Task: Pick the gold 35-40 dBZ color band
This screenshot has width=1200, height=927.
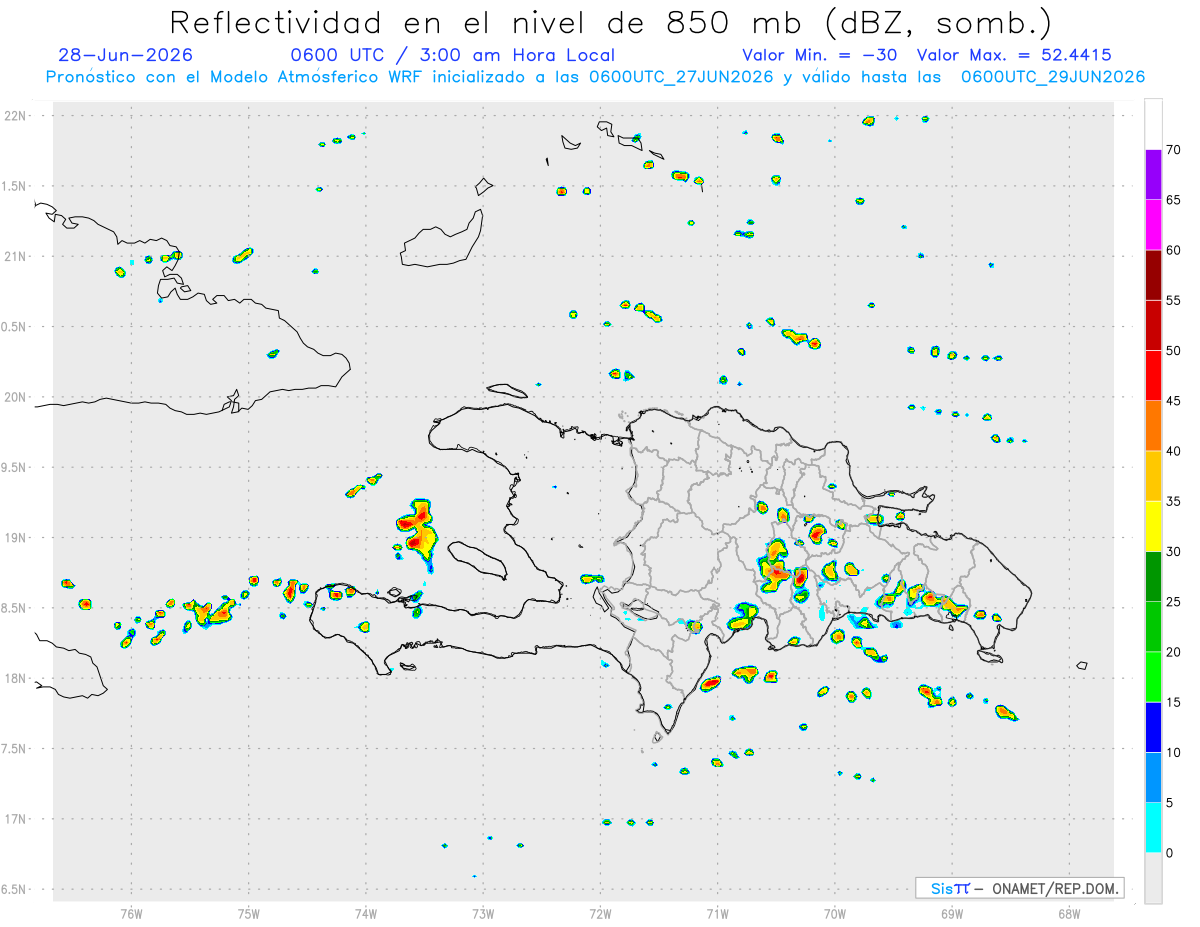Action: coord(1153,476)
